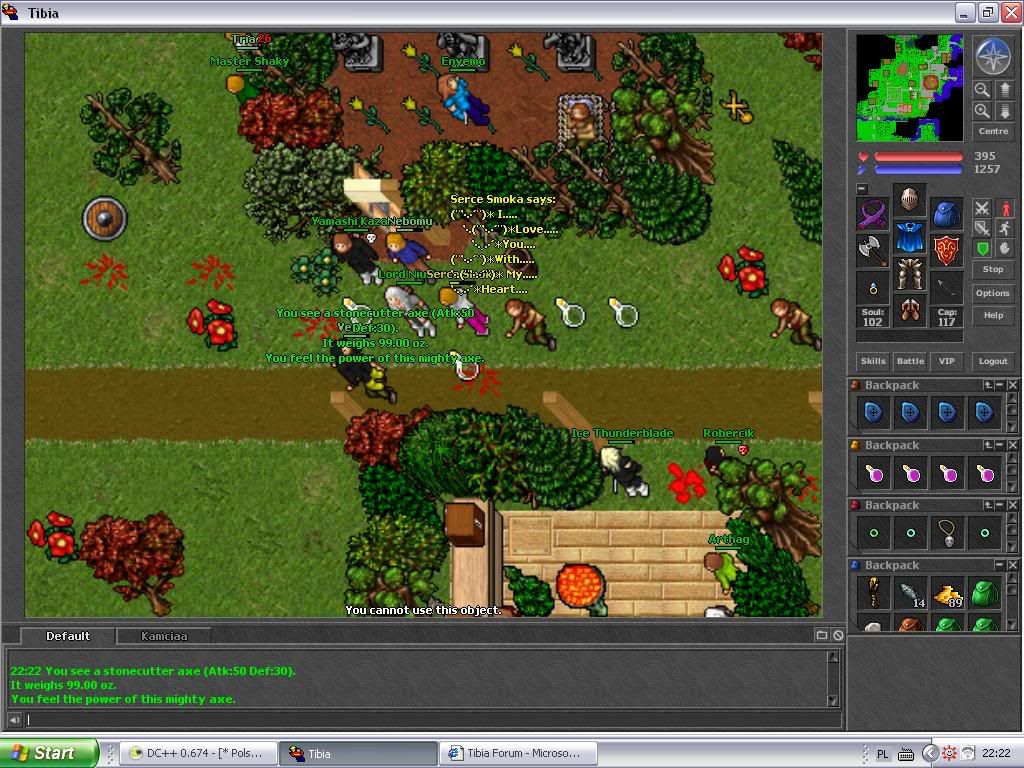Open the VIP list

pyautogui.click(x=946, y=361)
